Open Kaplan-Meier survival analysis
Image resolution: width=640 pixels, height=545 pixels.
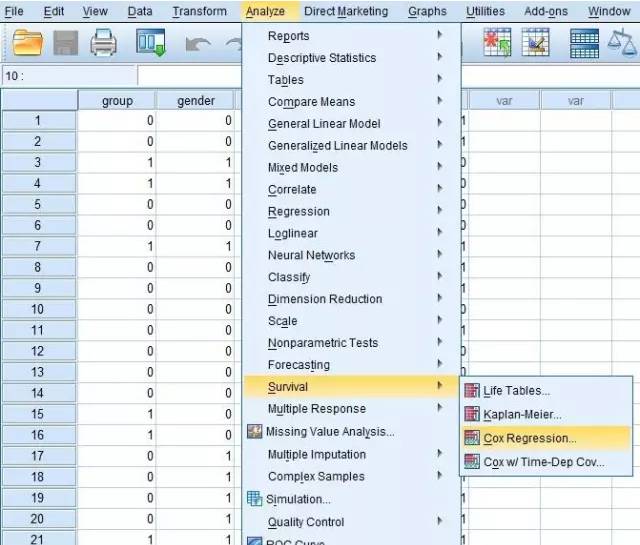[521, 414]
